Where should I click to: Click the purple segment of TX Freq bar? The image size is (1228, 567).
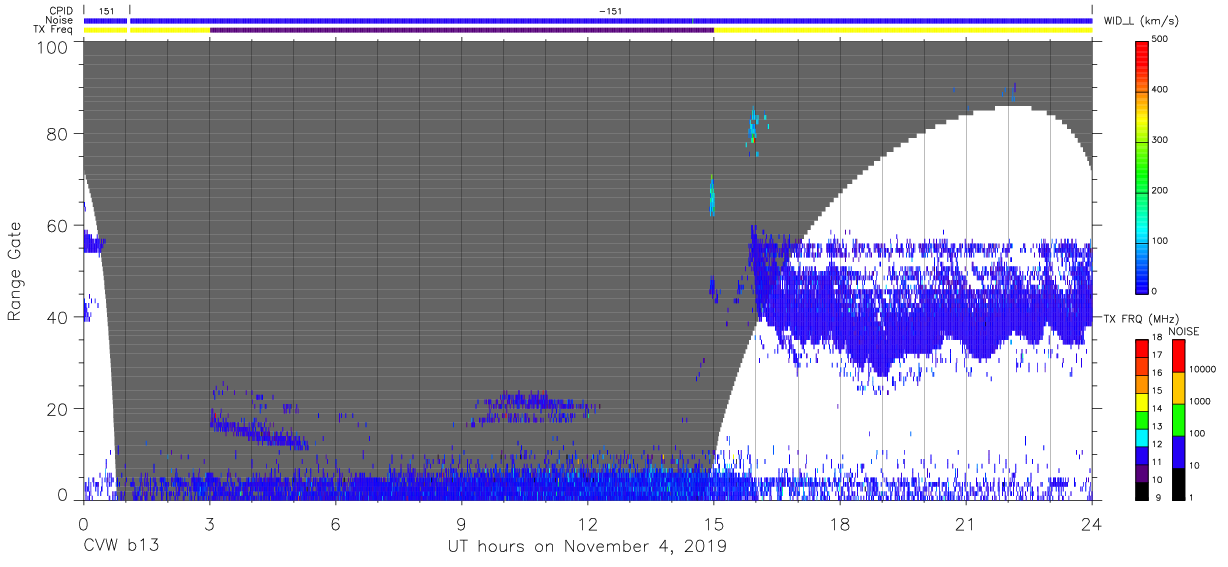click(x=462, y=30)
